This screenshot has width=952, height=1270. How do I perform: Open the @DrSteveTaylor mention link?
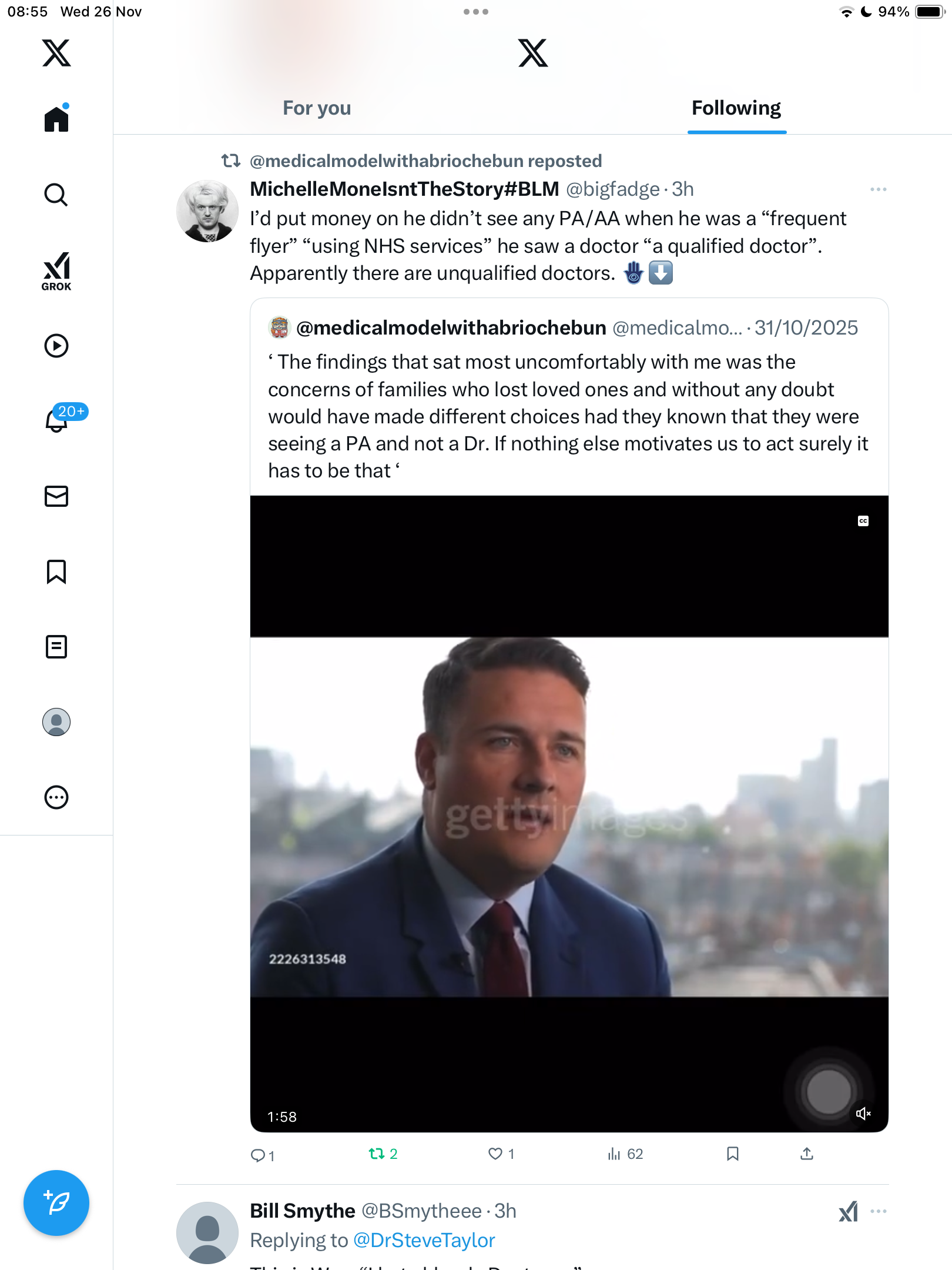coord(424,1241)
